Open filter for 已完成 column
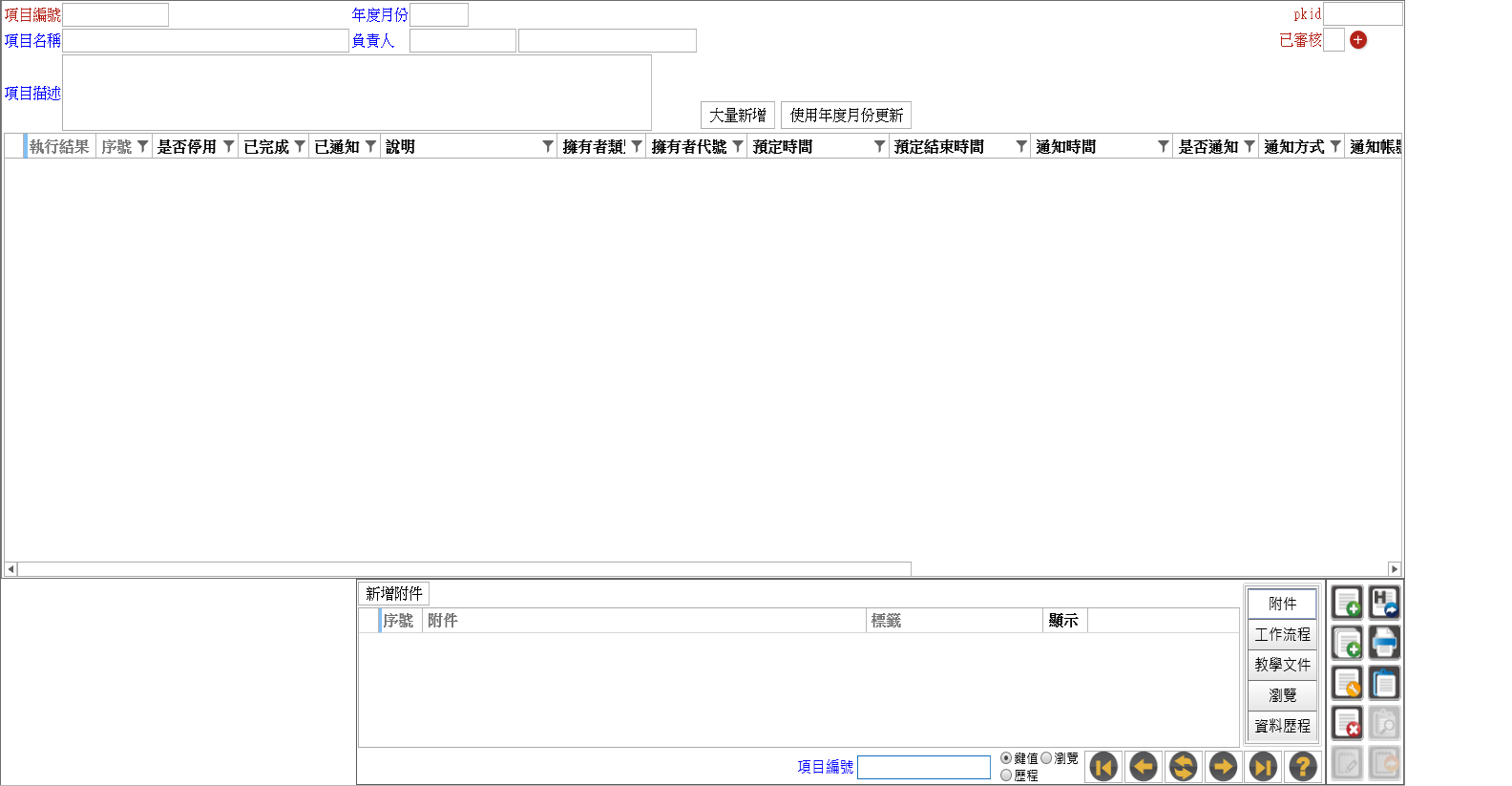The image size is (1512, 786). pyautogui.click(x=300, y=146)
